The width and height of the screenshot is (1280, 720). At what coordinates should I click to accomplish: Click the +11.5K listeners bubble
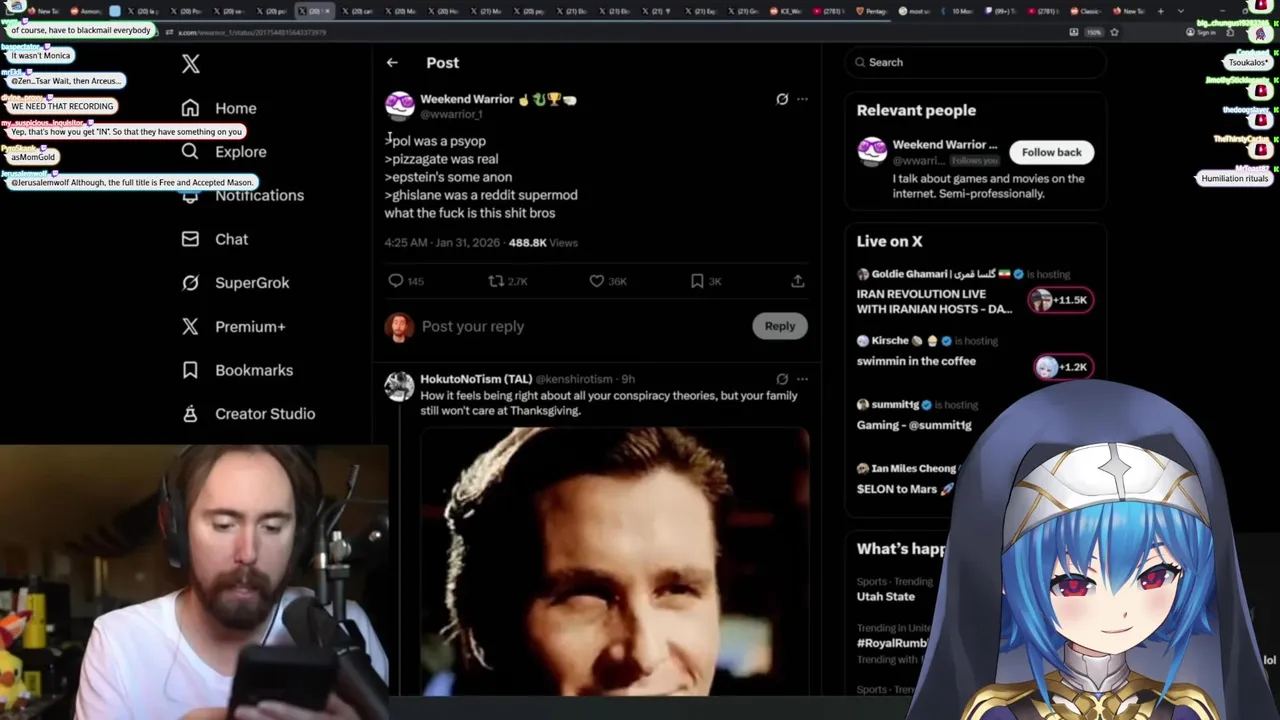point(1061,300)
